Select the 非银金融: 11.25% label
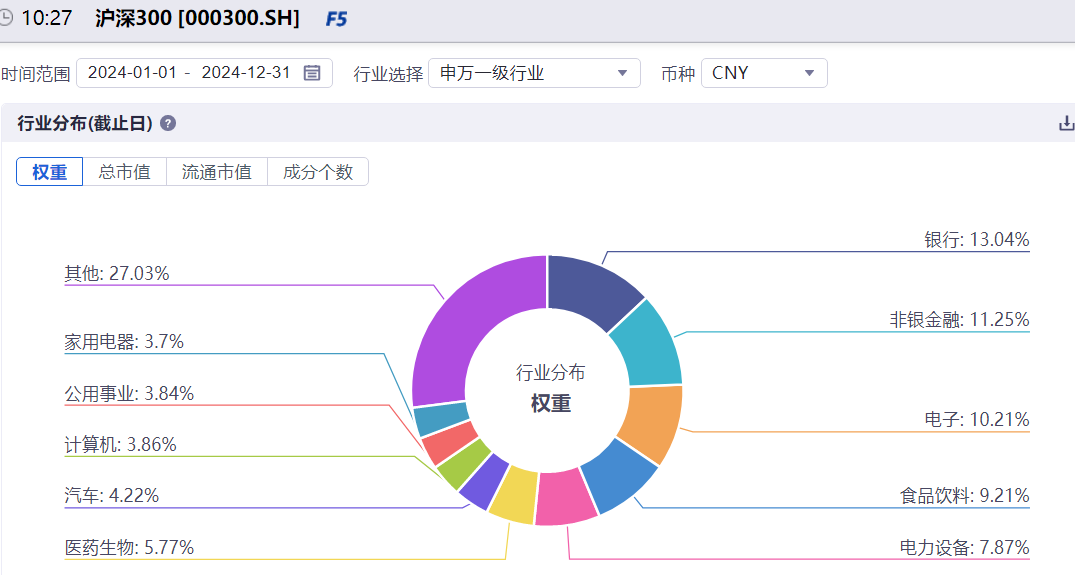Image resolution: width=1075 pixels, height=575 pixels. (x=959, y=319)
